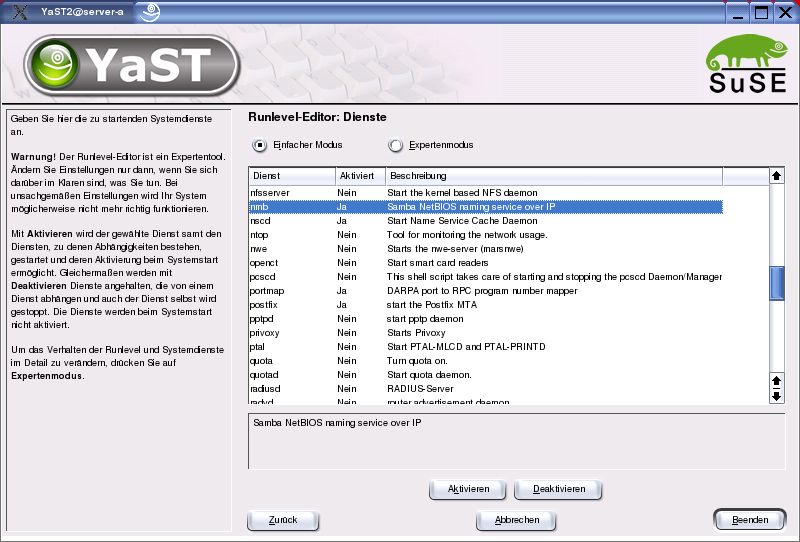Click the YaST2@server-a title bar label

(82, 12)
